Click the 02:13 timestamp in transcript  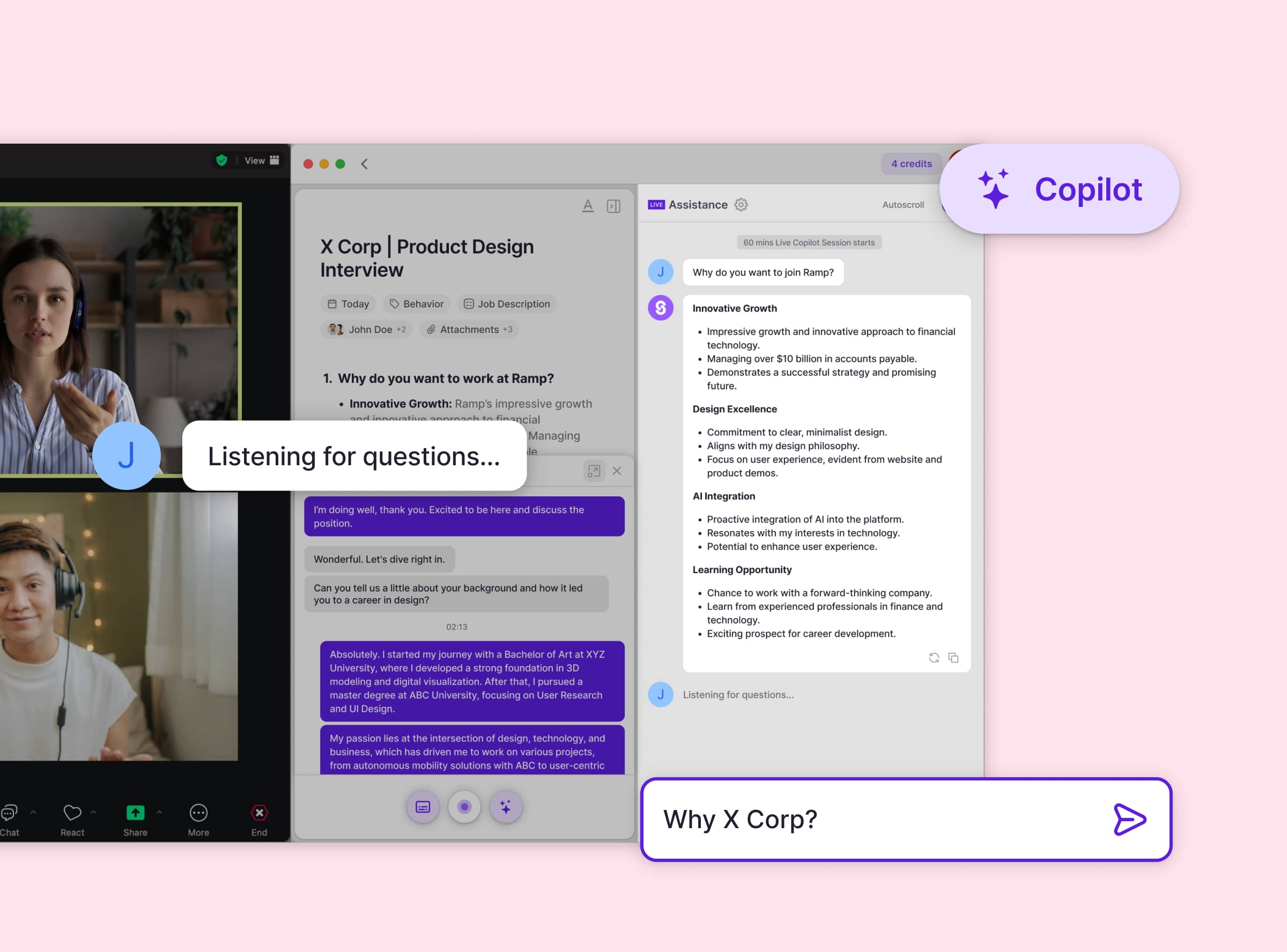point(456,627)
